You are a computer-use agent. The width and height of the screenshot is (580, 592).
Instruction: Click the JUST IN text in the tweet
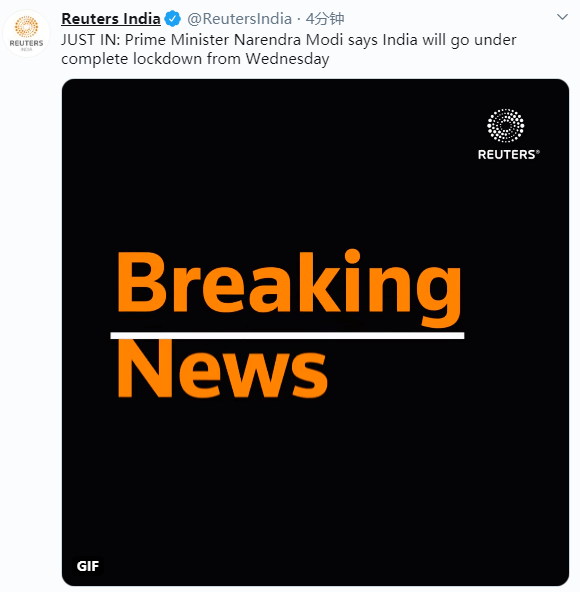coord(90,40)
